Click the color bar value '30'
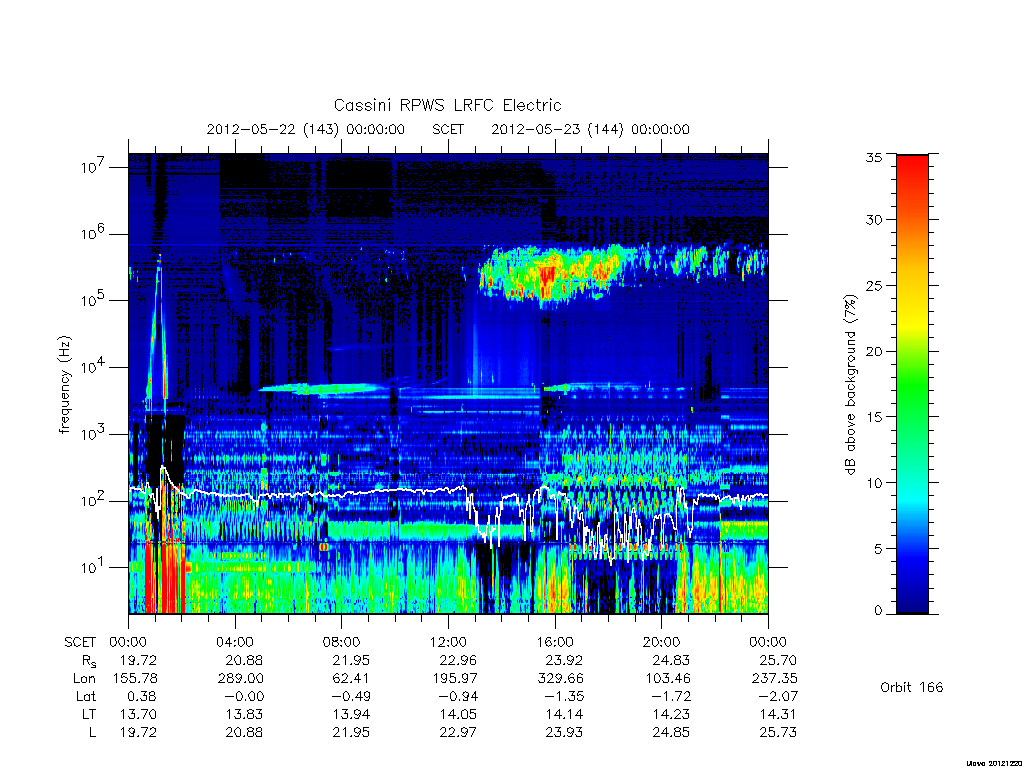1024x768 pixels. pos(873,219)
